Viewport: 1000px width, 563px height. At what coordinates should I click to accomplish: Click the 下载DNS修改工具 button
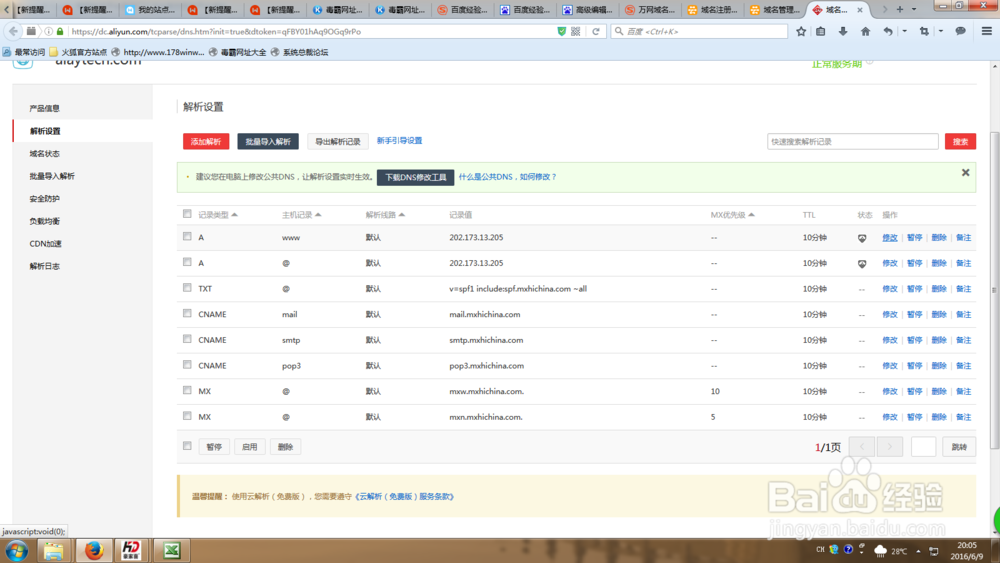point(415,177)
